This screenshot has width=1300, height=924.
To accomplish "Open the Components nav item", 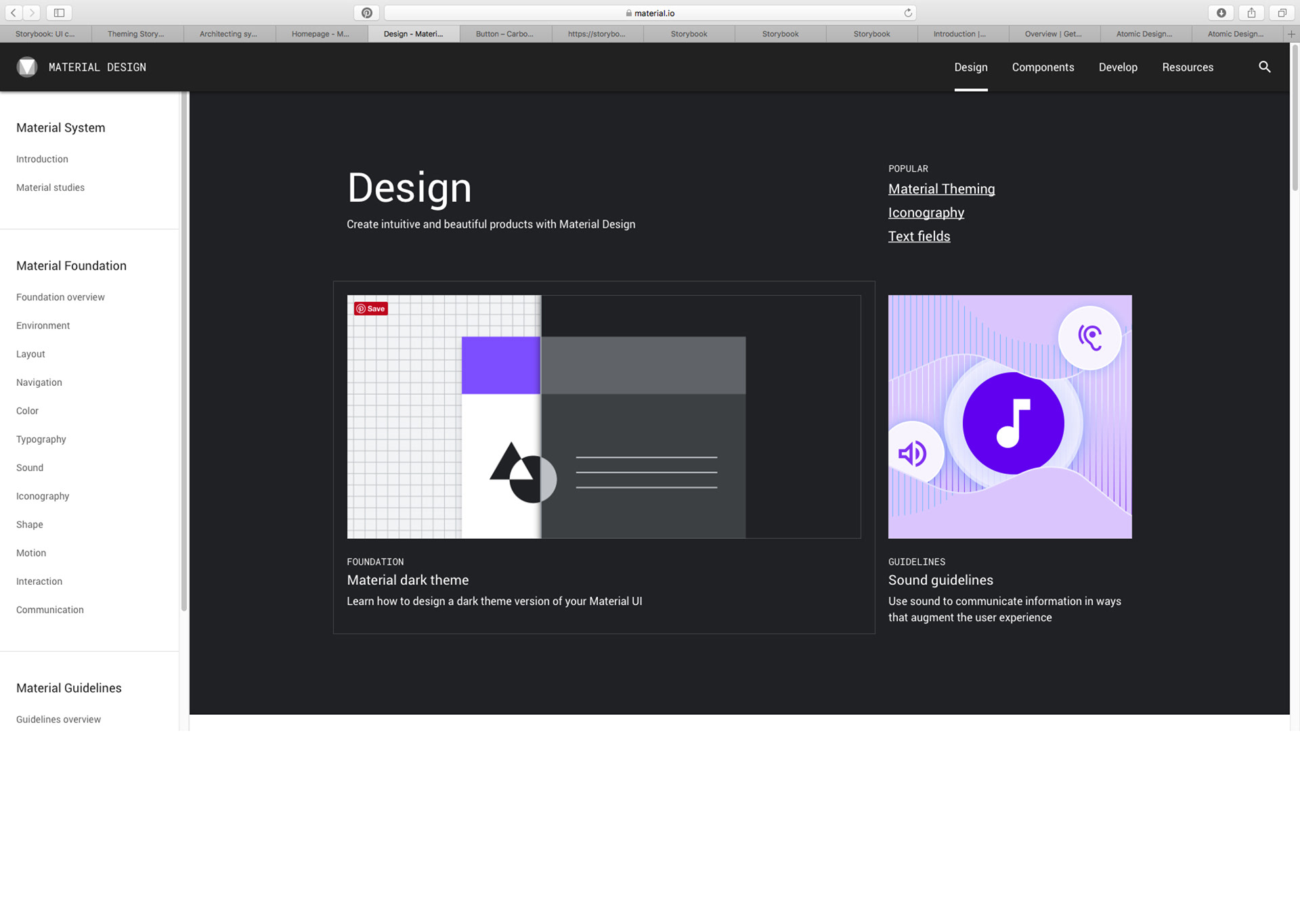I will pyautogui.click(x=1043, y=67).
